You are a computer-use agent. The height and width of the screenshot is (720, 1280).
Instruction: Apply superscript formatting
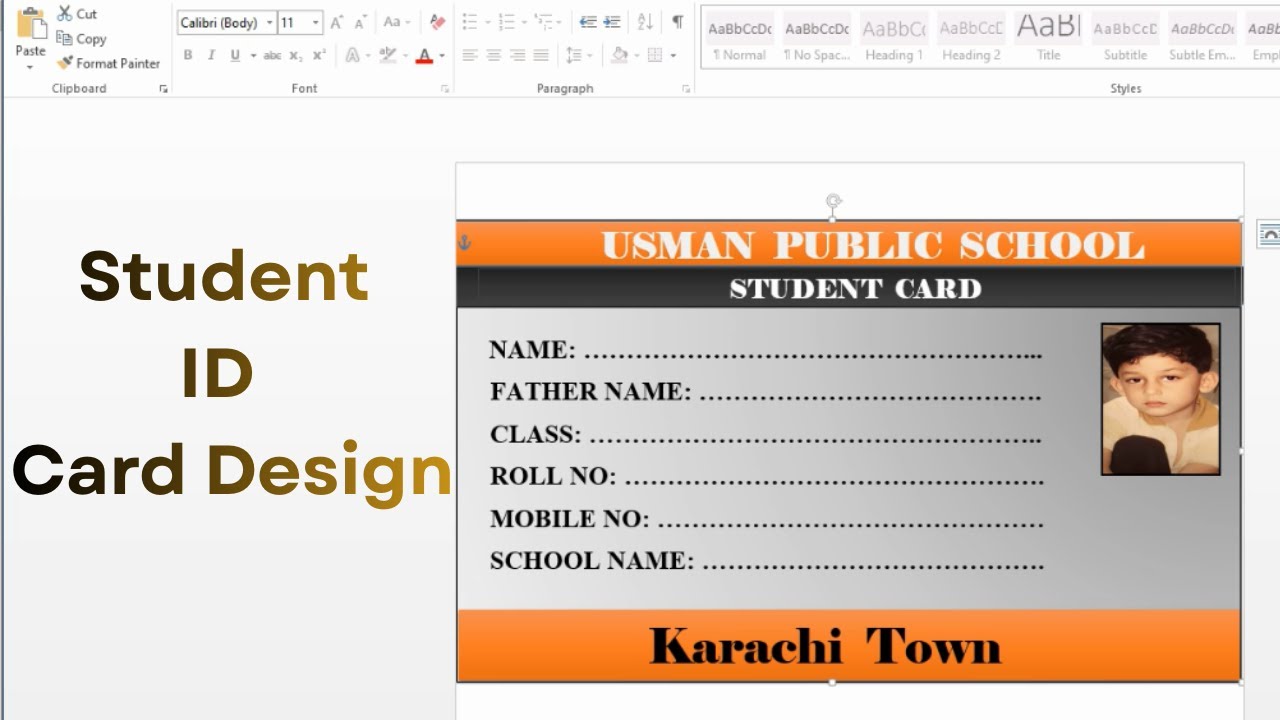click(319, 56)
